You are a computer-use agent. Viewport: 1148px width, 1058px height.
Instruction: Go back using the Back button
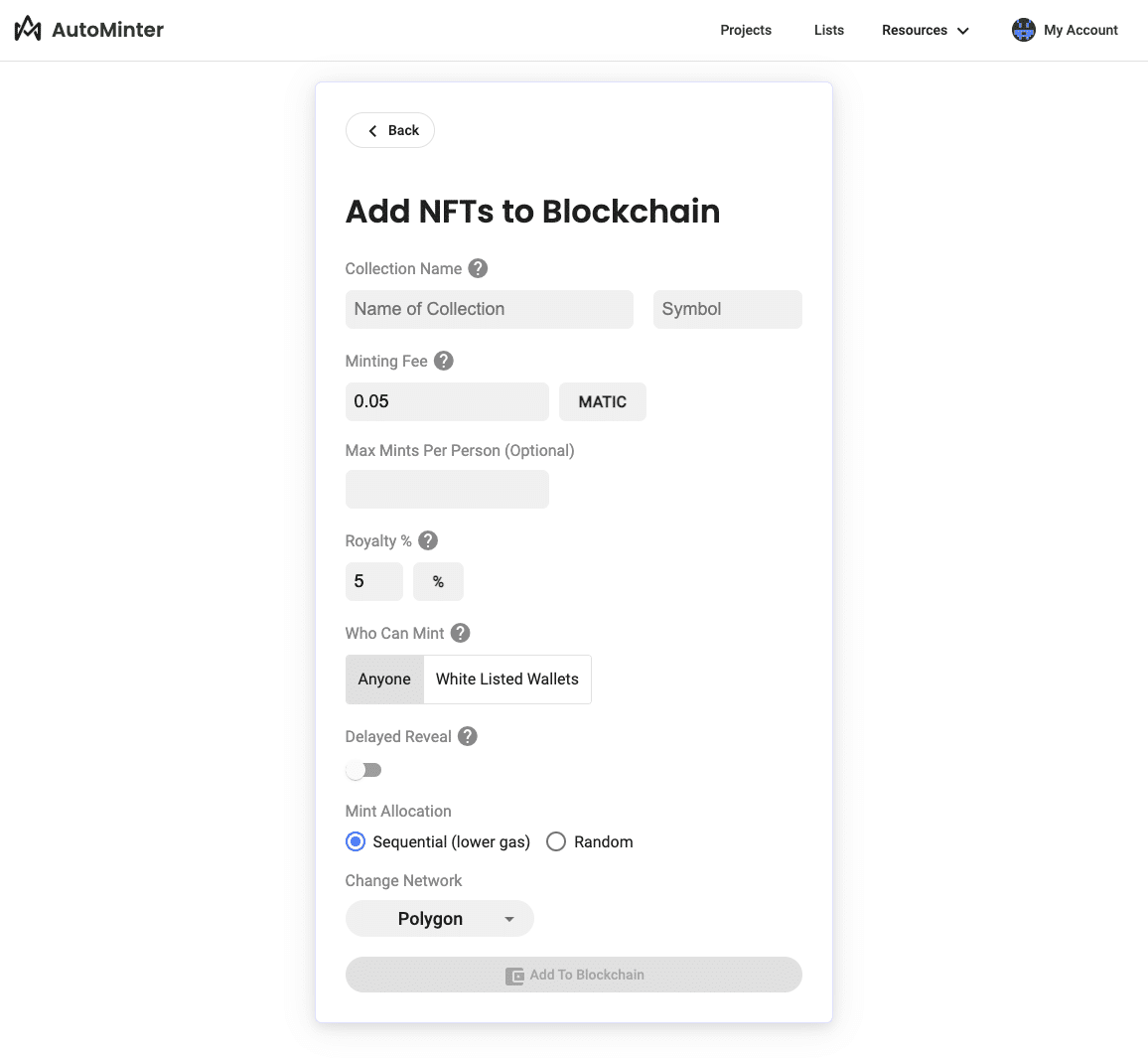coord(390,130)
